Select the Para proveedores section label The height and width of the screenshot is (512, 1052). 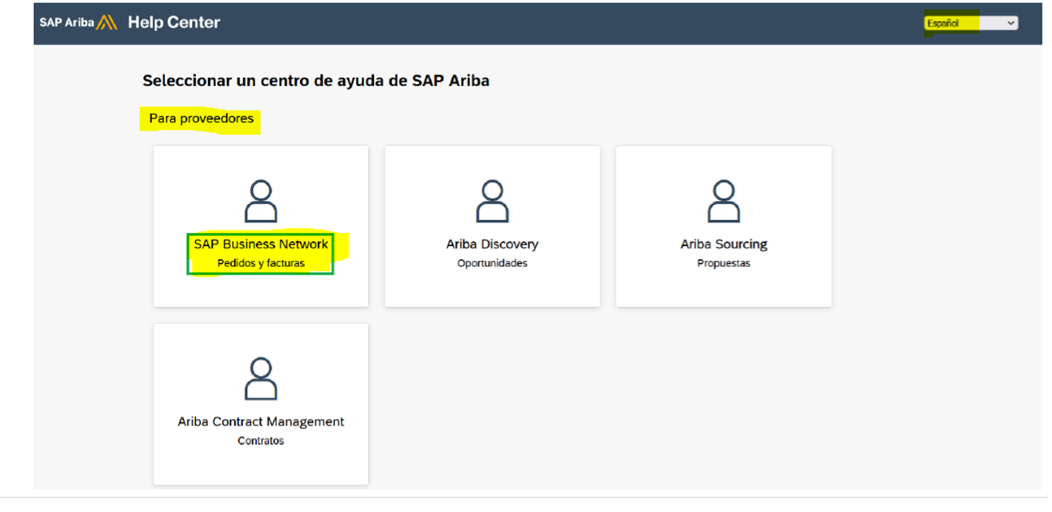[x=201, y=119]
